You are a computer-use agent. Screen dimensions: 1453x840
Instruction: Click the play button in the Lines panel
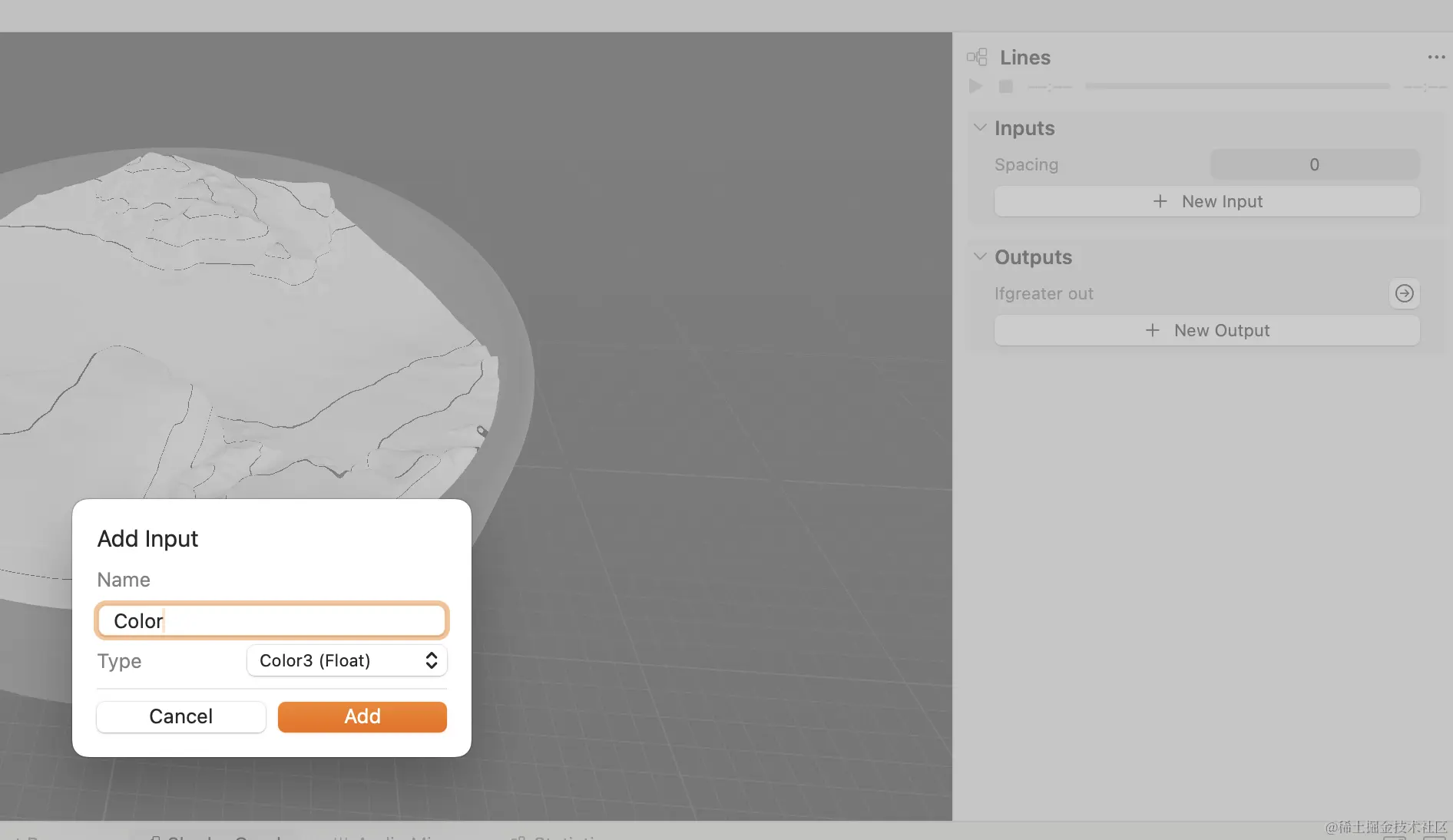pos(975,87)
